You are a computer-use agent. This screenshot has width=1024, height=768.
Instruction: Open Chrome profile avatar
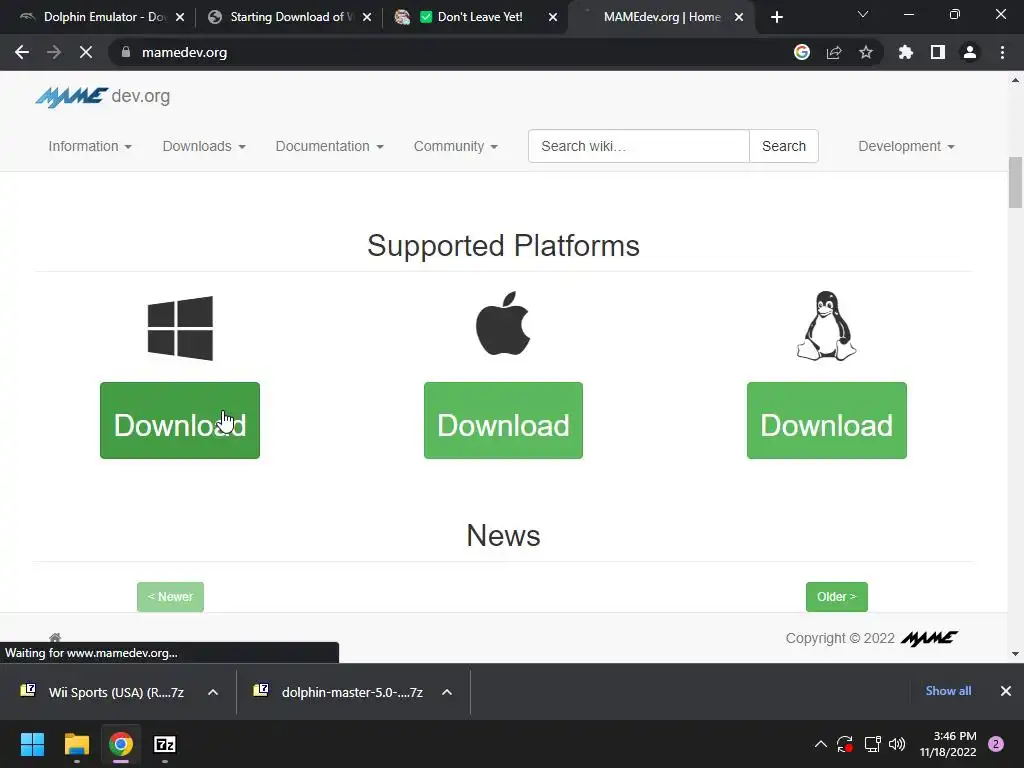(x=970, y=52)
